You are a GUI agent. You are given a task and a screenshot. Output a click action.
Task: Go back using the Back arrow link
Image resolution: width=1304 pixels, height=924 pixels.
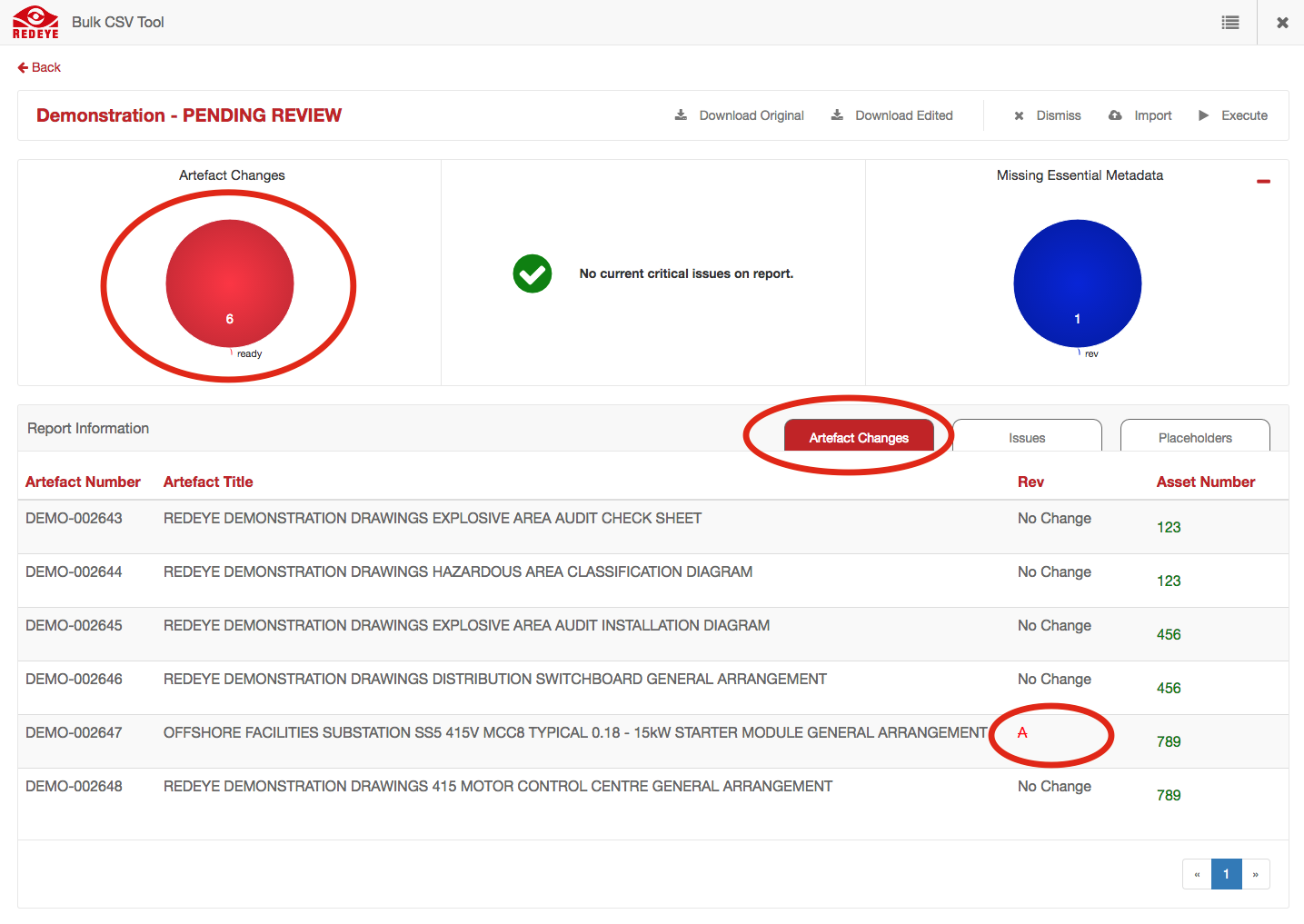tap(39, 67)
